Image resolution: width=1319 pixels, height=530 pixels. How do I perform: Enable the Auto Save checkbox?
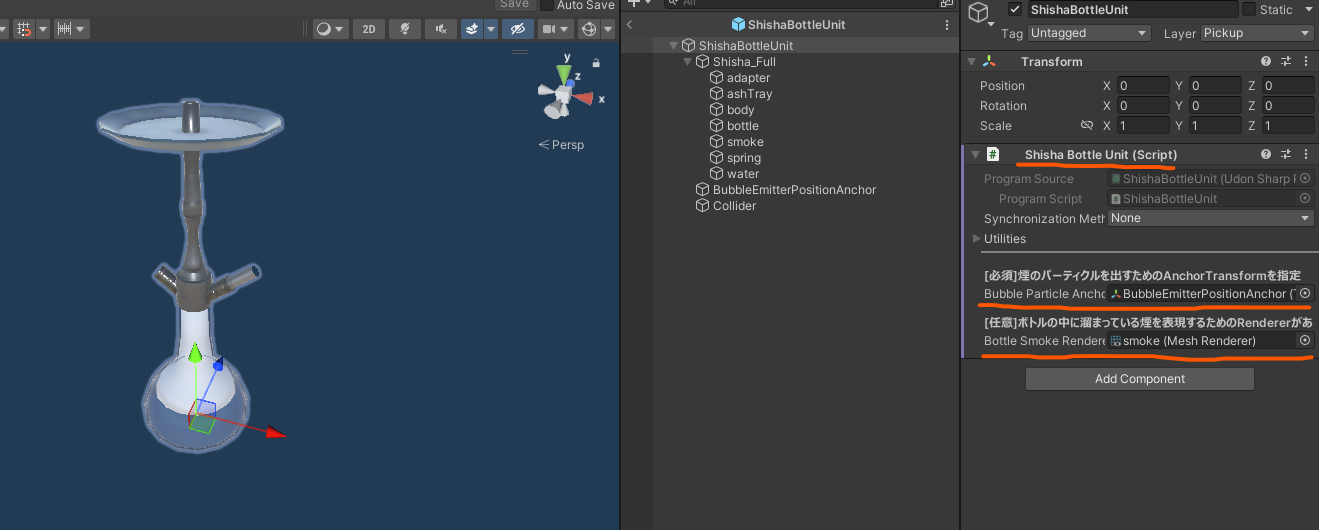click(x=546, y=5)
